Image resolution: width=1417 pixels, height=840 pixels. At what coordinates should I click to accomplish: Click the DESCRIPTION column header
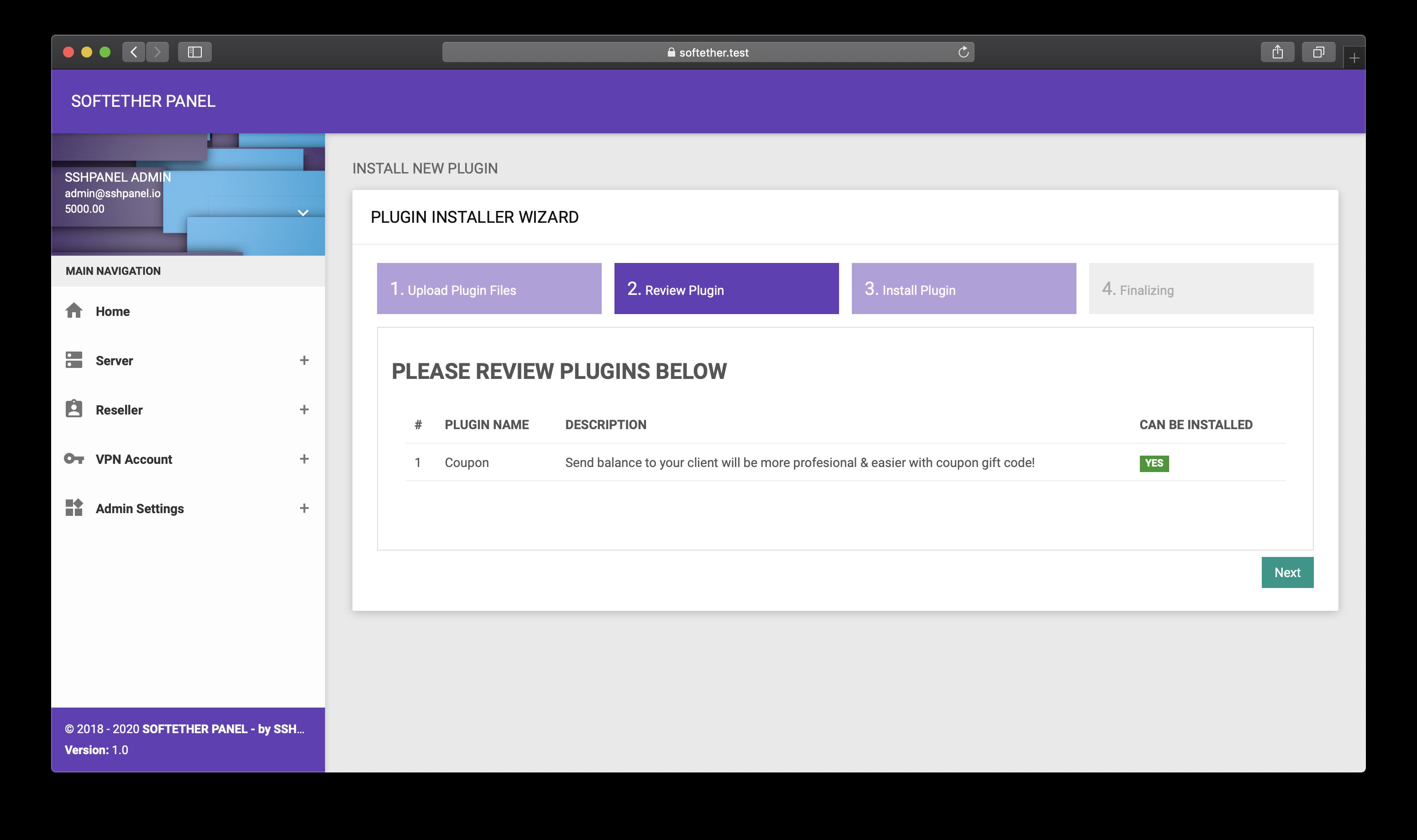[605, 425]
